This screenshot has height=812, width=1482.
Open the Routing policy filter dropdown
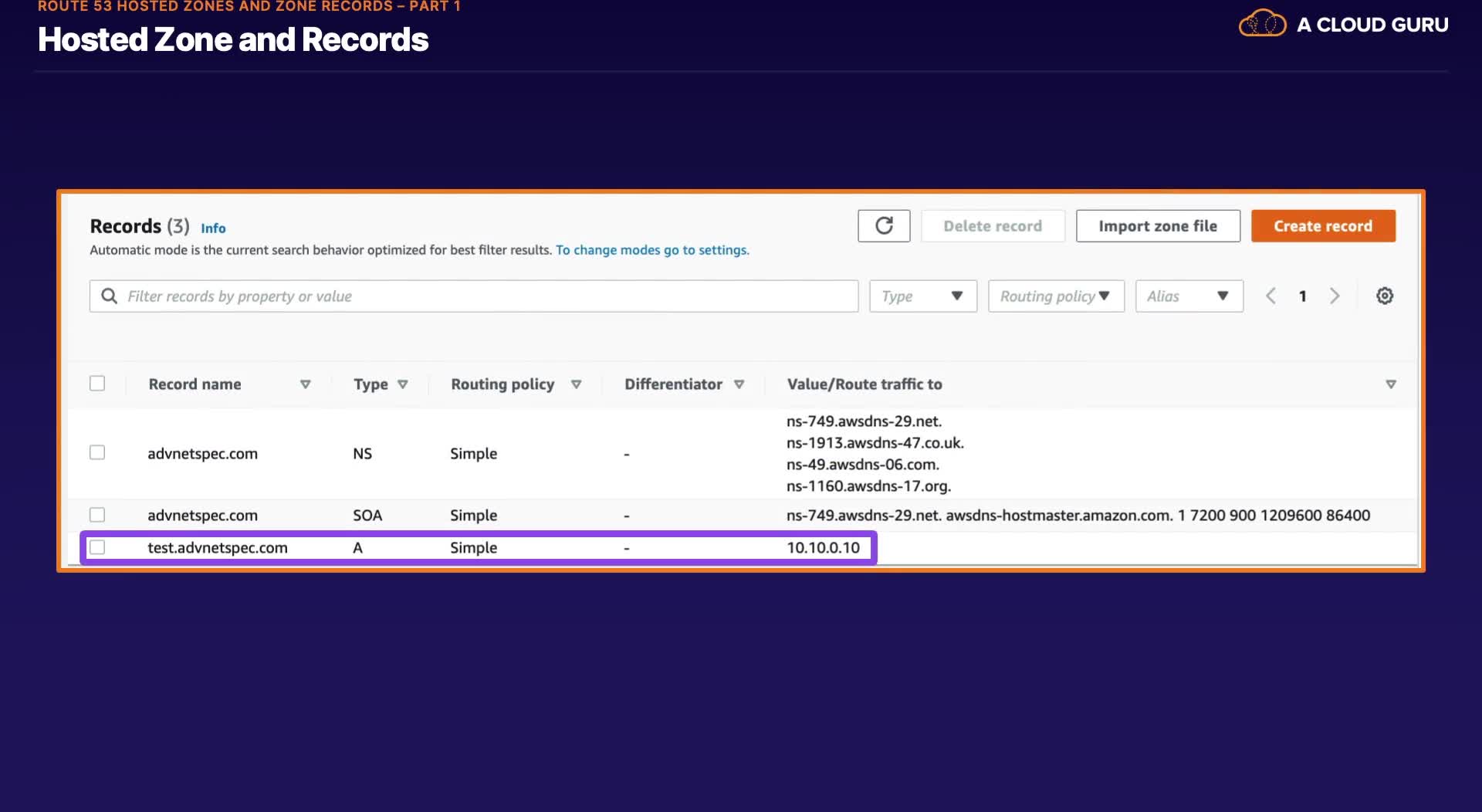[1056, 296]
